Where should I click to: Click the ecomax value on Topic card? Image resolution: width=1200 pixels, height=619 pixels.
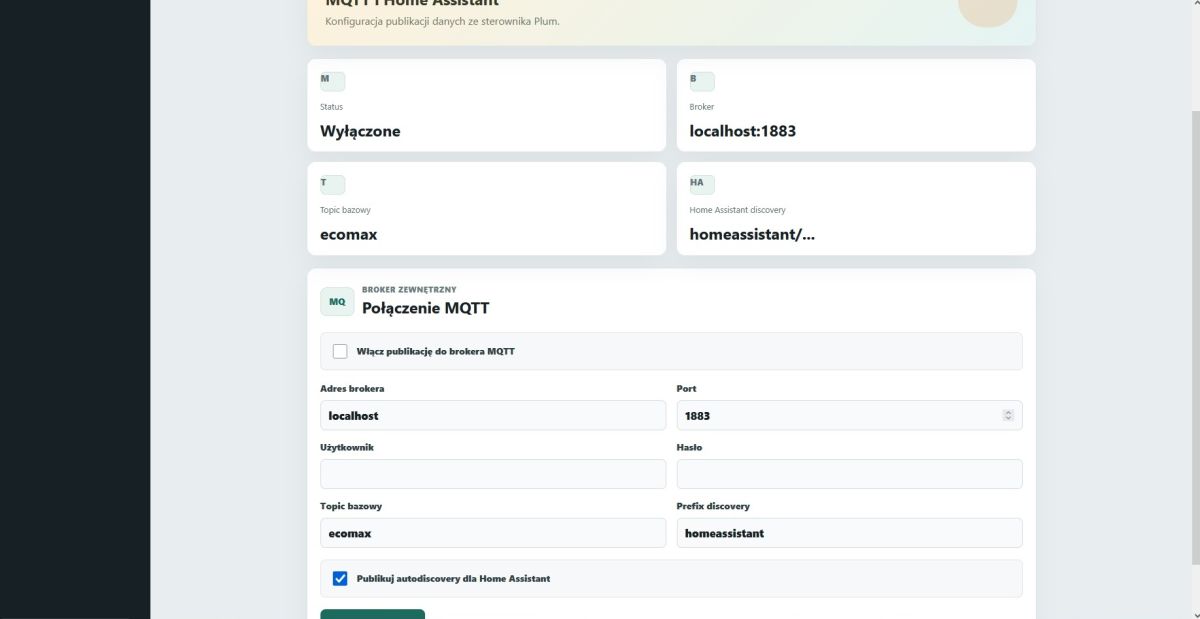[348, 235]
